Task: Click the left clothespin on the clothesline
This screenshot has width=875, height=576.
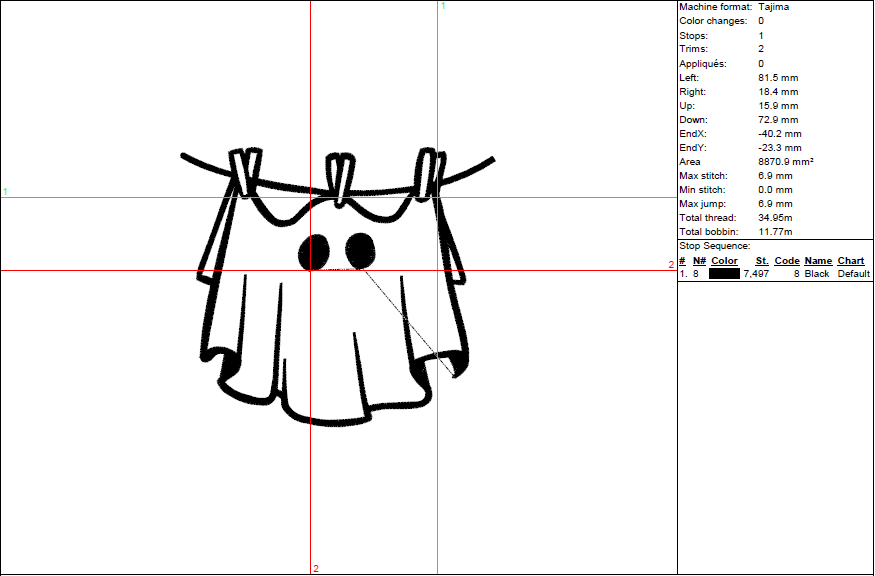Action: point(243,175)
